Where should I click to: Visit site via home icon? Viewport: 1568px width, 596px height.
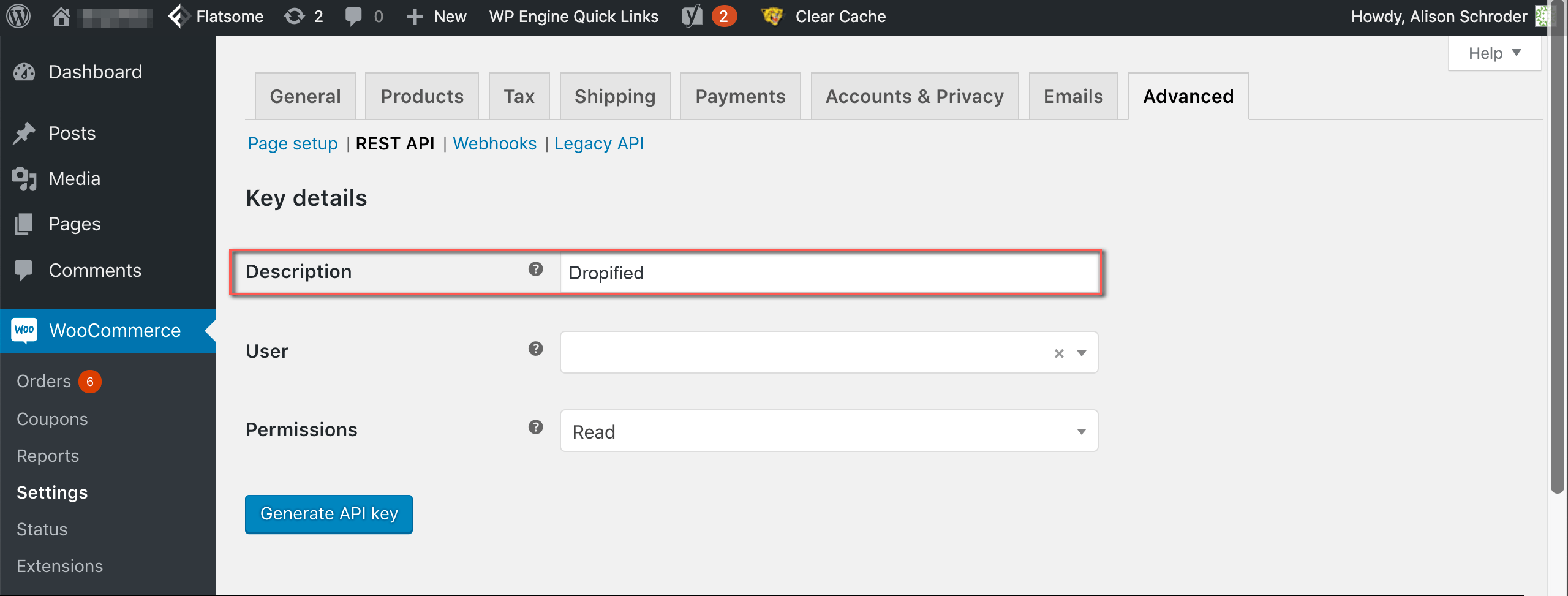pyautogui.click(x=61, y=17)
